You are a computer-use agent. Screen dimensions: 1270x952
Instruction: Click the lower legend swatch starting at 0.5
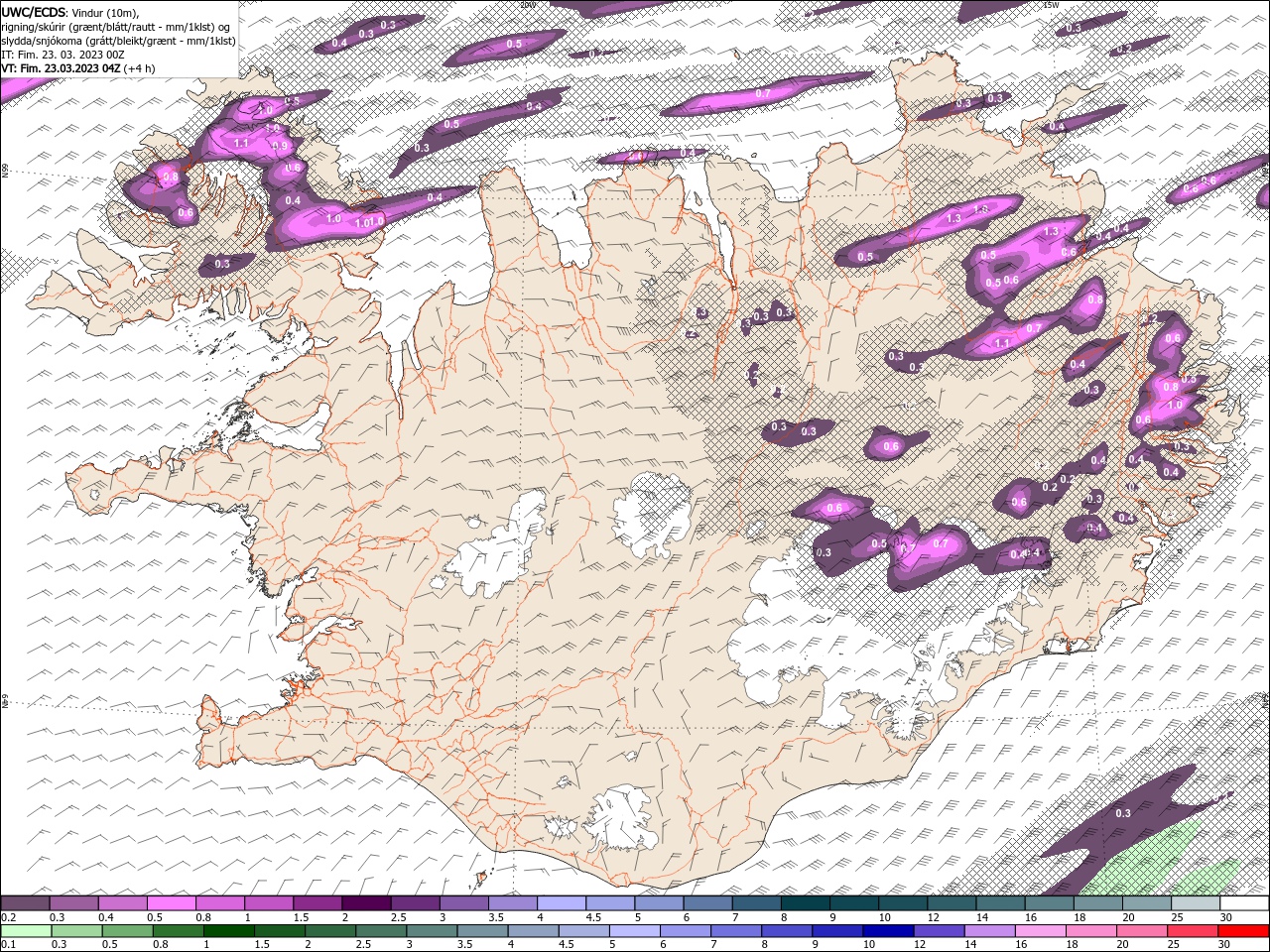click(x=128, y=931)
